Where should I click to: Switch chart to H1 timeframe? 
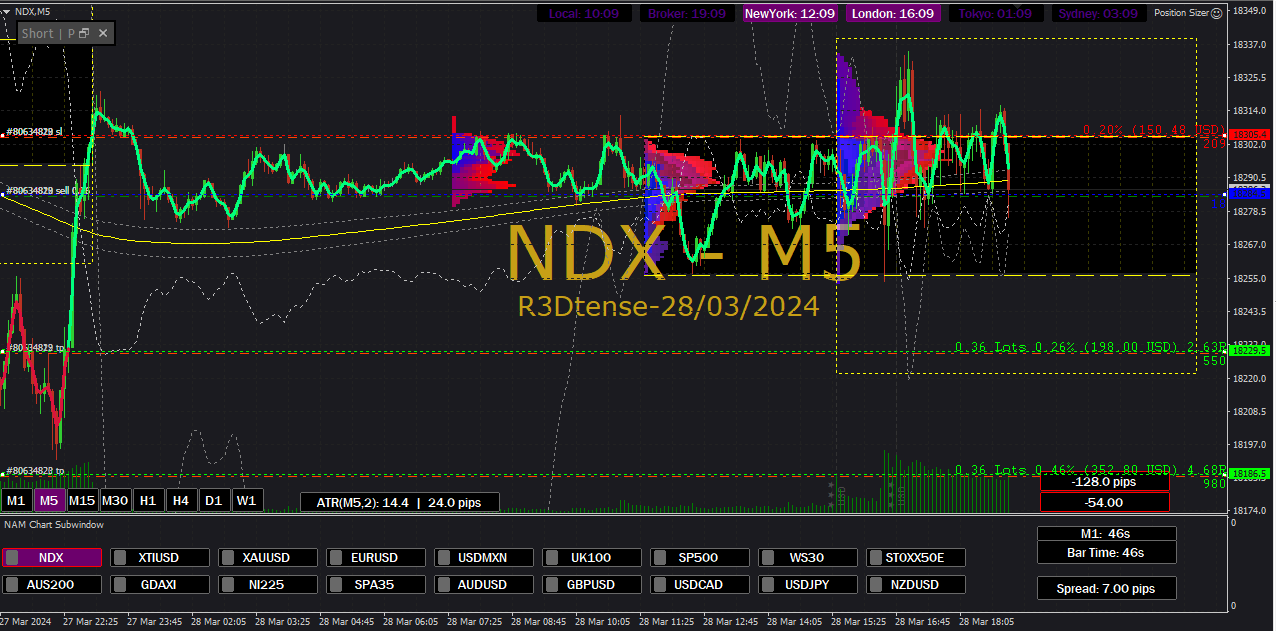tap(148, 500)
